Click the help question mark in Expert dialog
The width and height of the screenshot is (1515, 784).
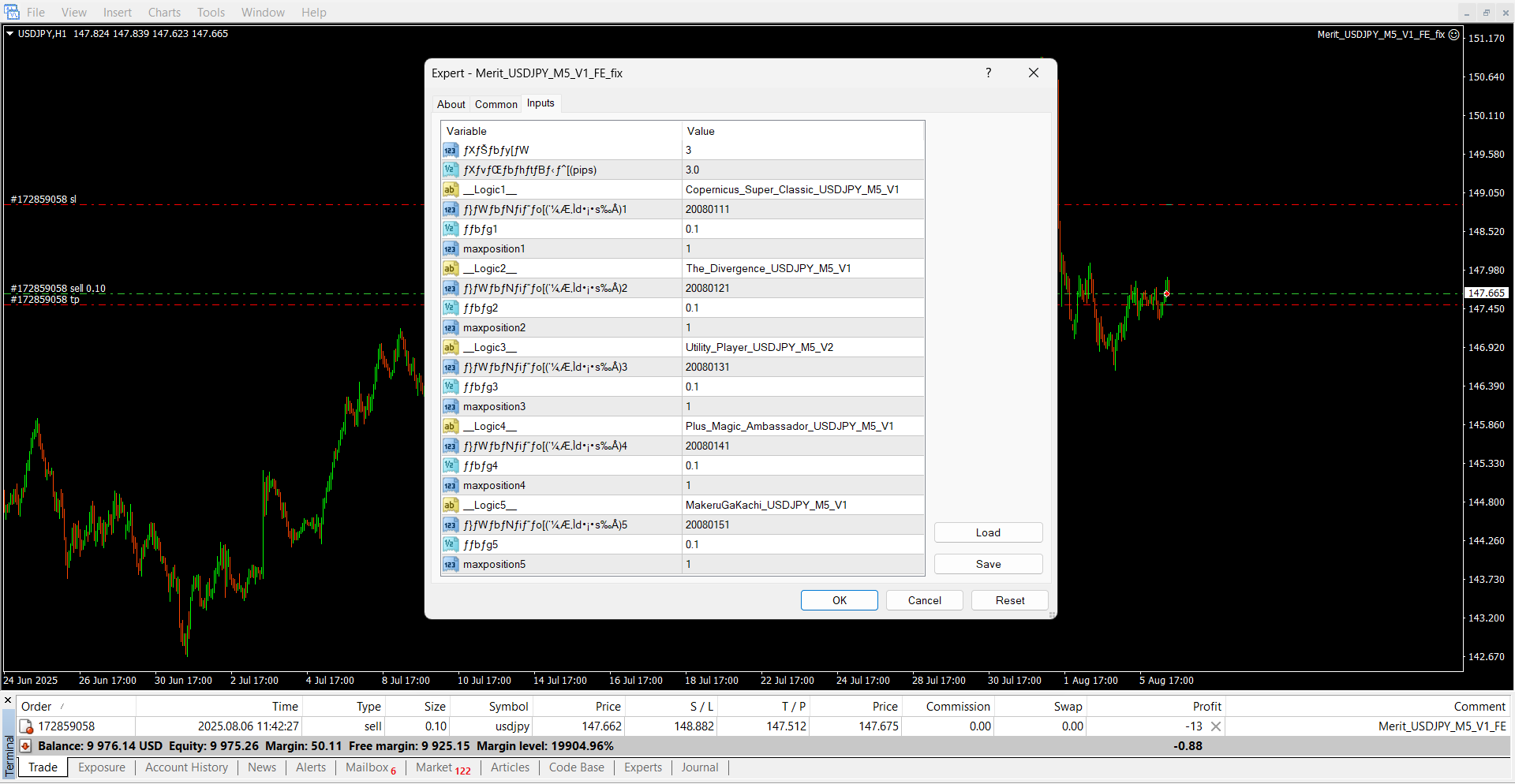coord(988,73)
